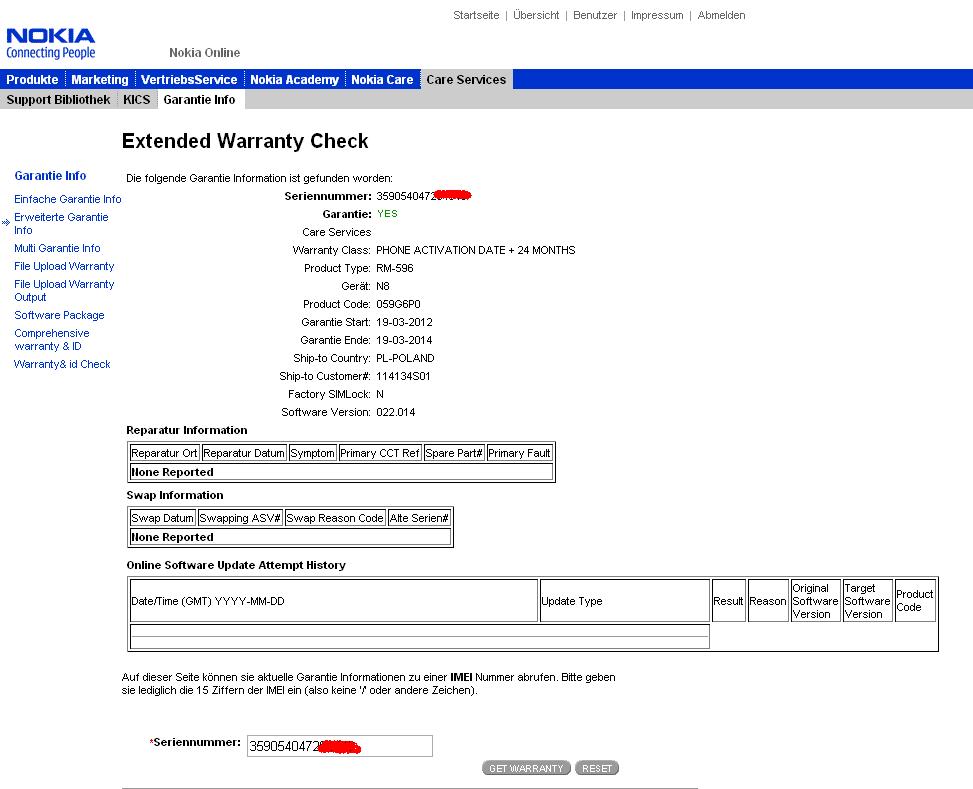The image size is (973, 789).
Task: Open the Warranty& id Check link
Action: pyautogui.click(x=62, y=364)
